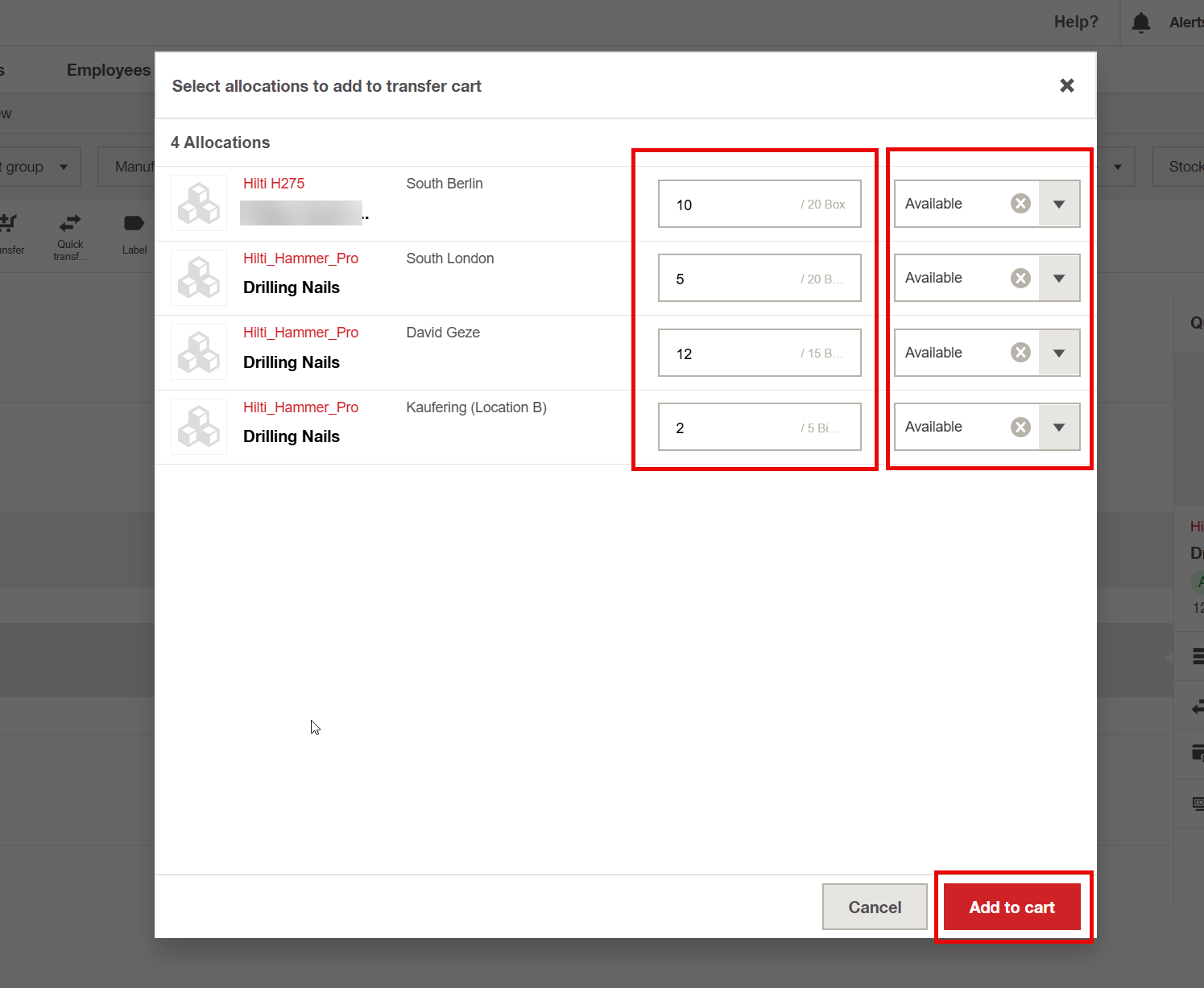The width and height of the screenshot is (1204, 988).
Task: Clear Available status for David Geze row
Action: coord(1020,353)
